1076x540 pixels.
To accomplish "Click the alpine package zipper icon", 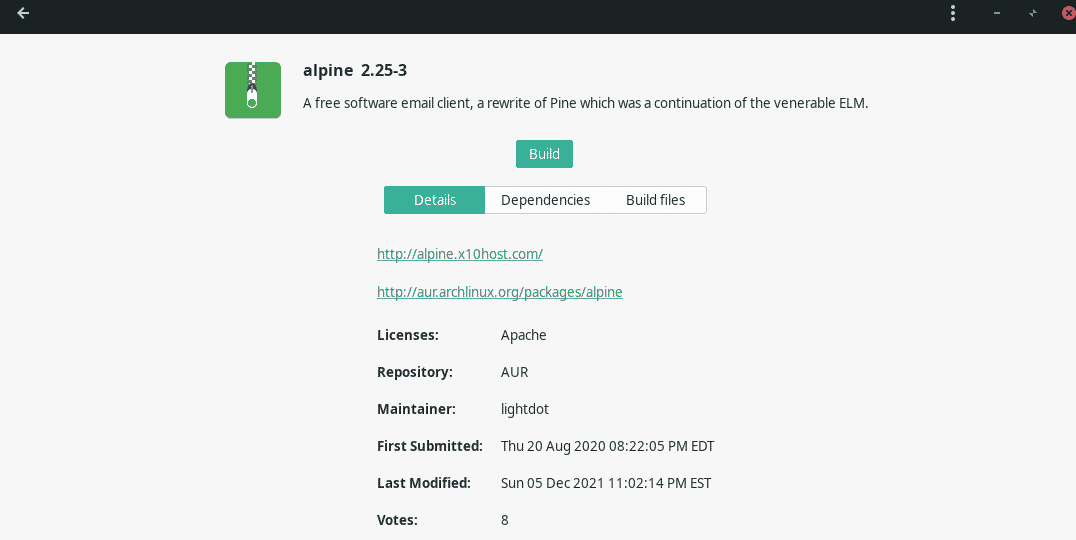I will (x=253, y=90).
